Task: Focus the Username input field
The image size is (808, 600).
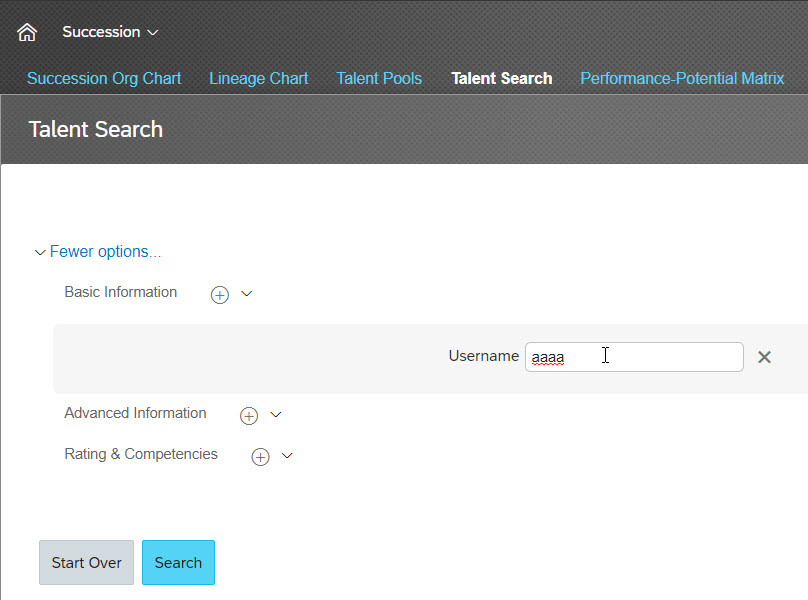Action: [634, 357]
